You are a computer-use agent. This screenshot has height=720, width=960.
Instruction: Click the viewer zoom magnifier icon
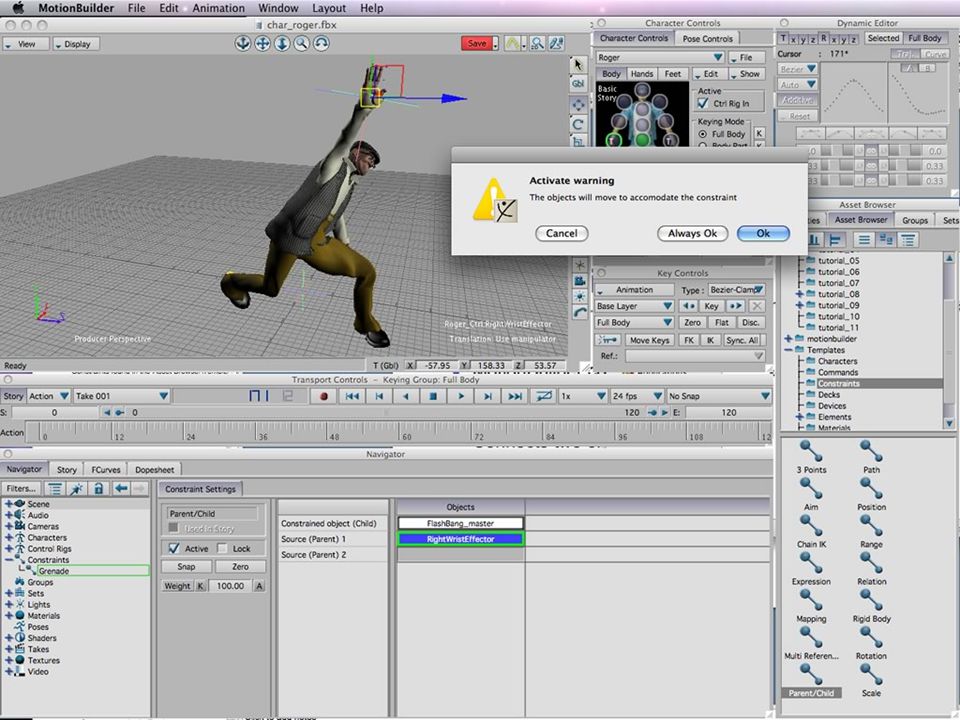click(x=301, y=43)
